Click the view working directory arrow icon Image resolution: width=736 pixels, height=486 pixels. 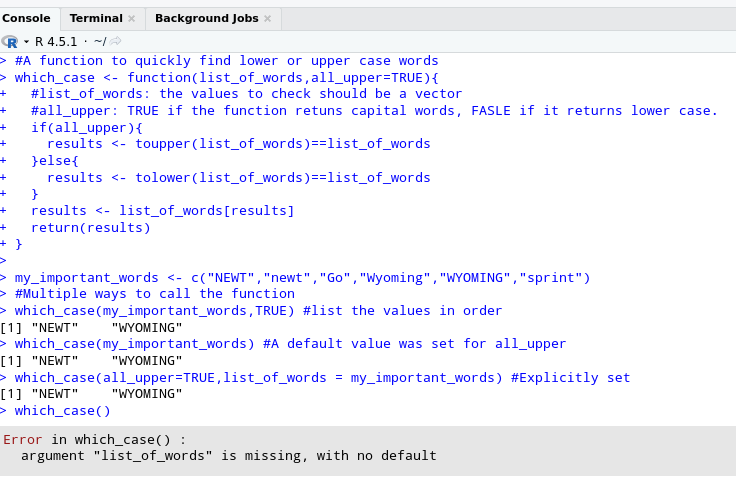click(115, 41)
